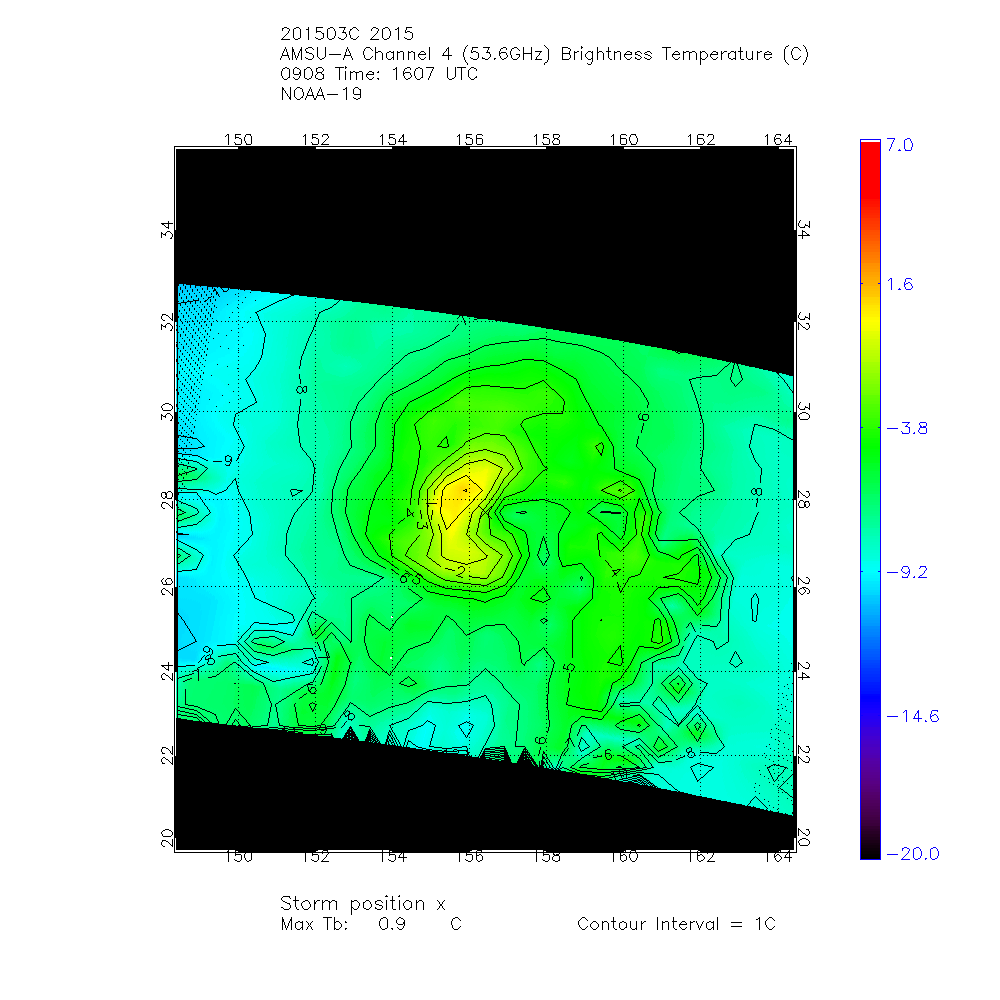Click latitude label "28" on the left axis
The height and width of the screenshot is (1000, 1000).
pos(166,499)
